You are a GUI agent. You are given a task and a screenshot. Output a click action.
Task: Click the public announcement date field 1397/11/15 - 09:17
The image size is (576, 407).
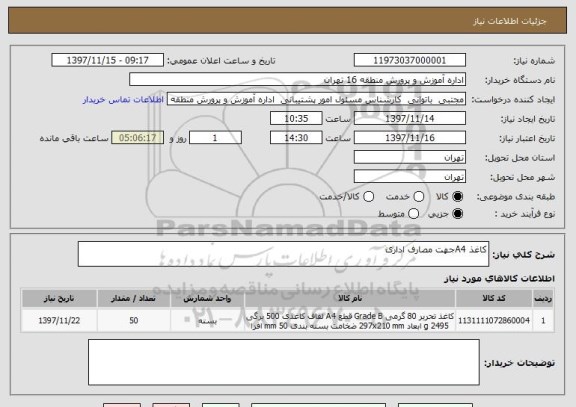pos(108,60)
